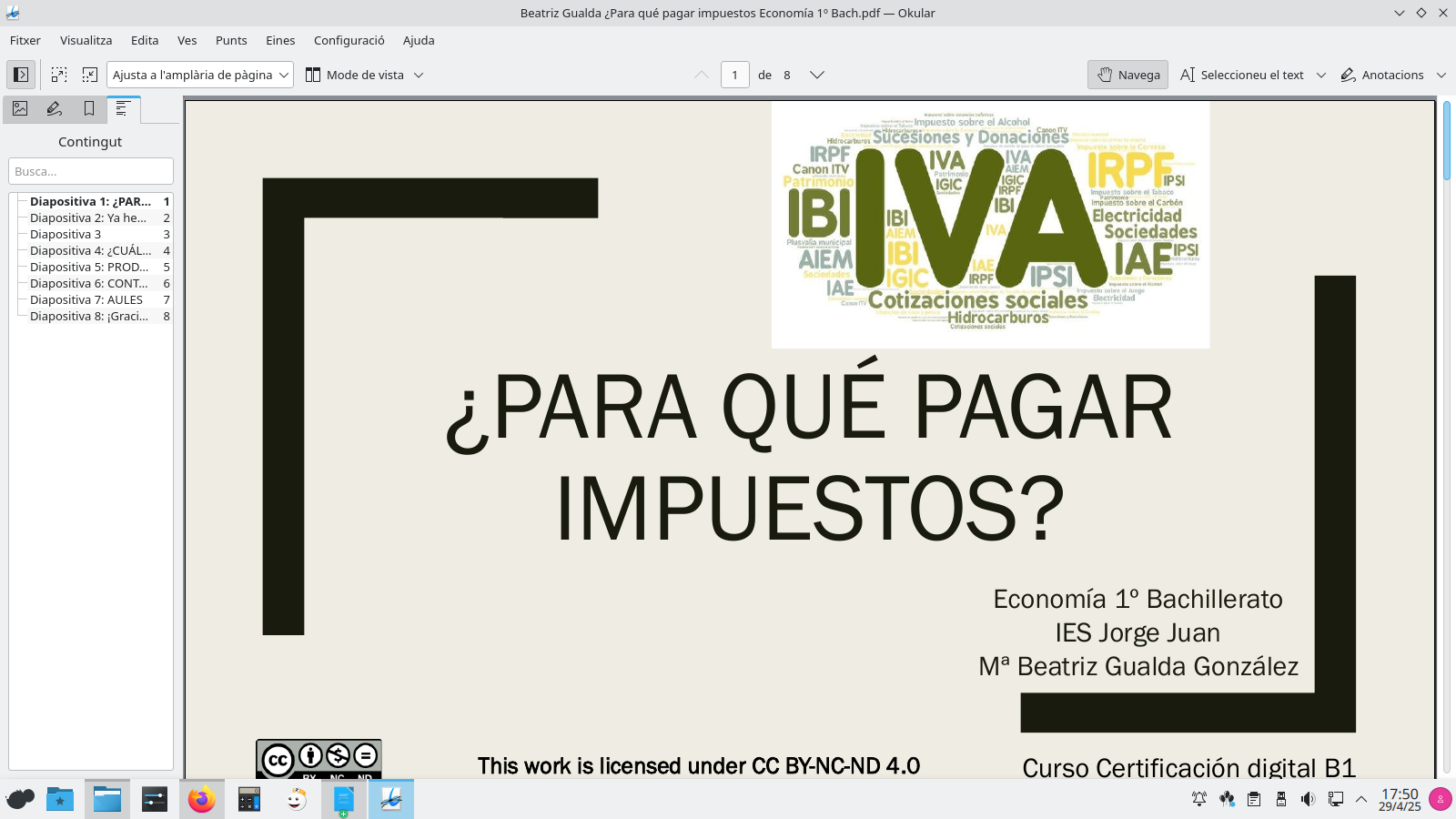Click the Contingut panel heading

(x=90, y=142)
